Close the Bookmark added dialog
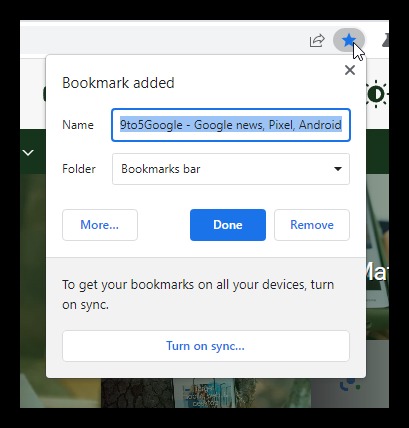Viewport: 409px width, 428px height. 350,70
